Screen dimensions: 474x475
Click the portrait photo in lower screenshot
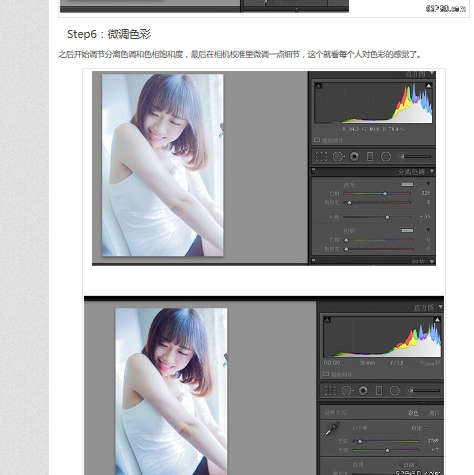pyautogui.click(x=171, y=391)
